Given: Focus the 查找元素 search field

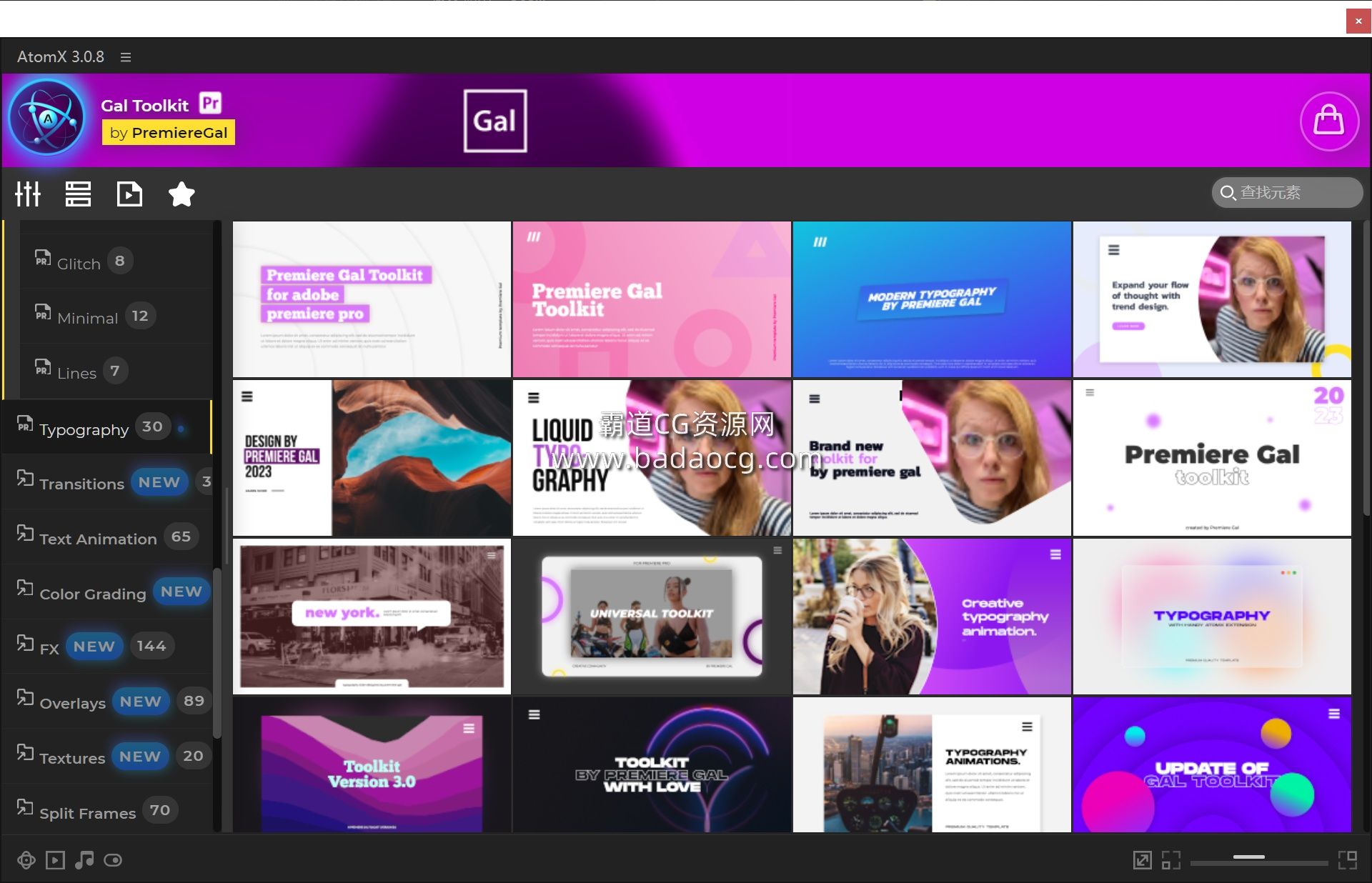Looking at the screenshot, I should tap(1287, 193).
